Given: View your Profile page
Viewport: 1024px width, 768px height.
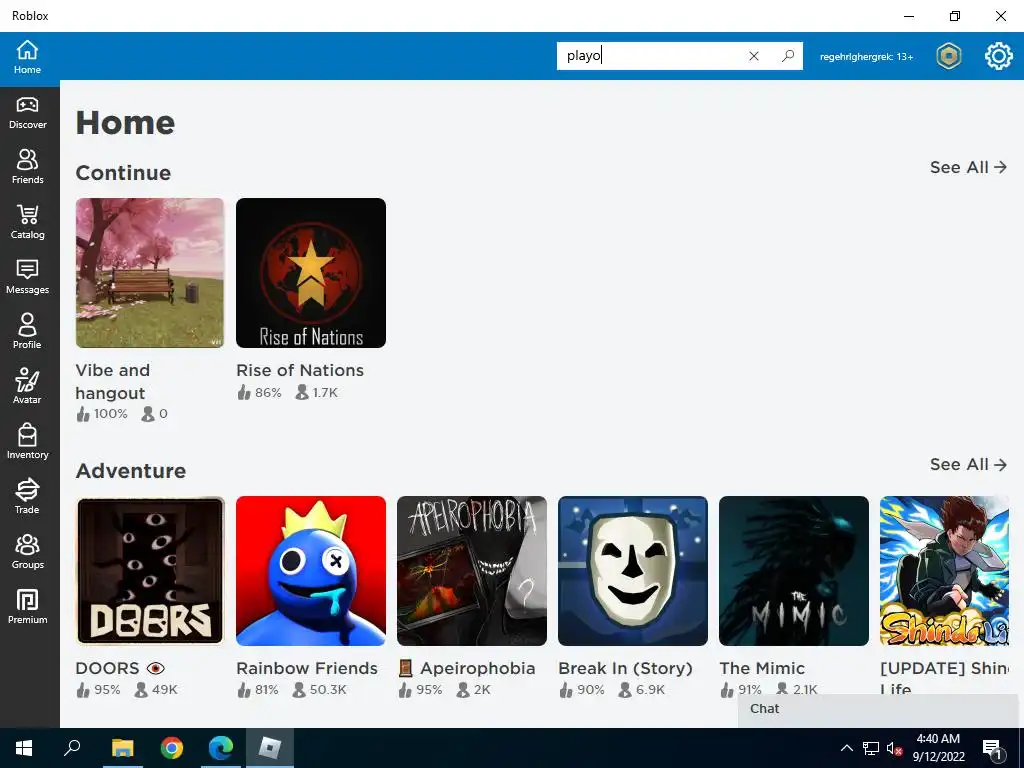Looking at the screenshot, I should (x=27, y=332).
